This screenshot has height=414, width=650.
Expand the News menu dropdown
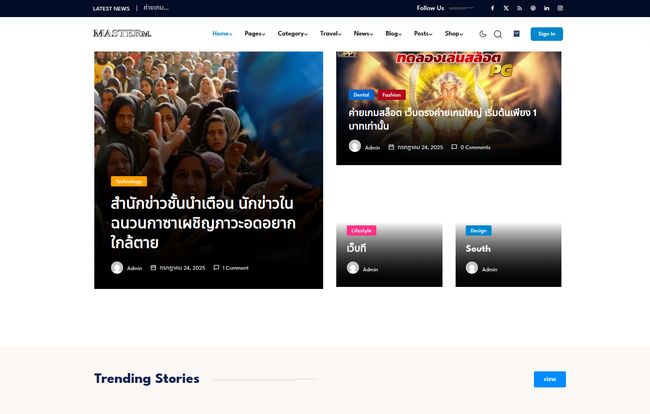[x=364, y=34]
